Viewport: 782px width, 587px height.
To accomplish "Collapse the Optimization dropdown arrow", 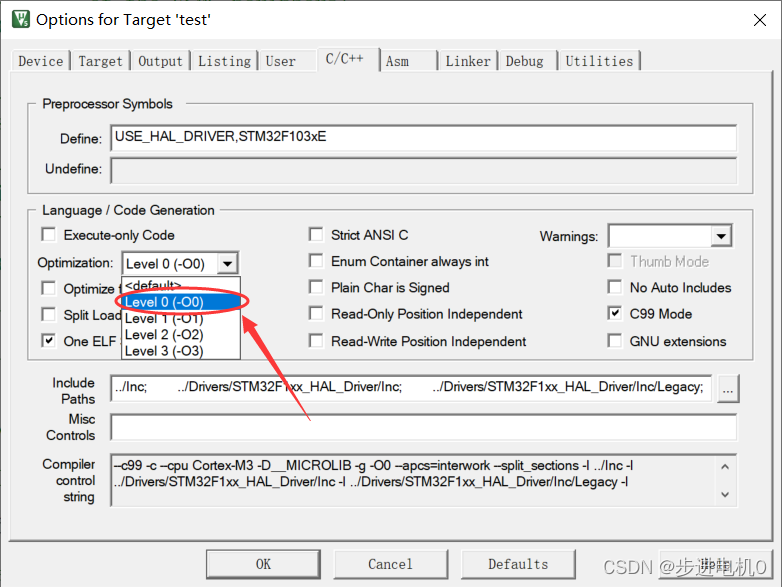I will [x=227, y=263].
